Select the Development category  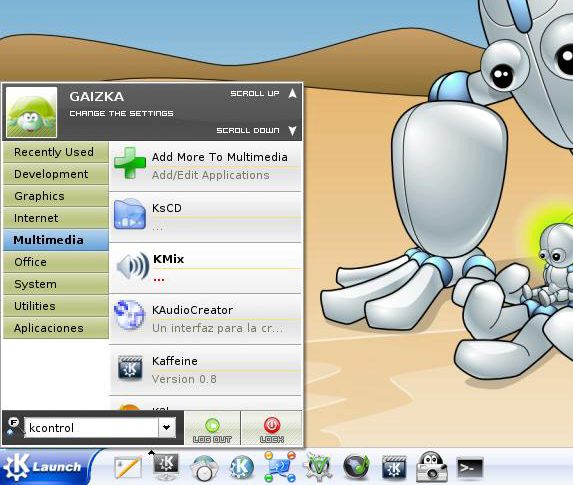point(56,174)
